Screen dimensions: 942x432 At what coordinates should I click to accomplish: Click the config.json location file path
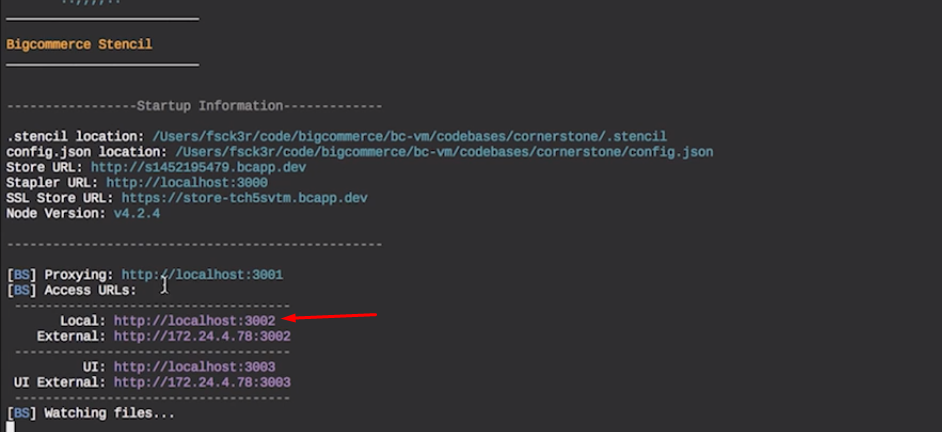[444, 152]
